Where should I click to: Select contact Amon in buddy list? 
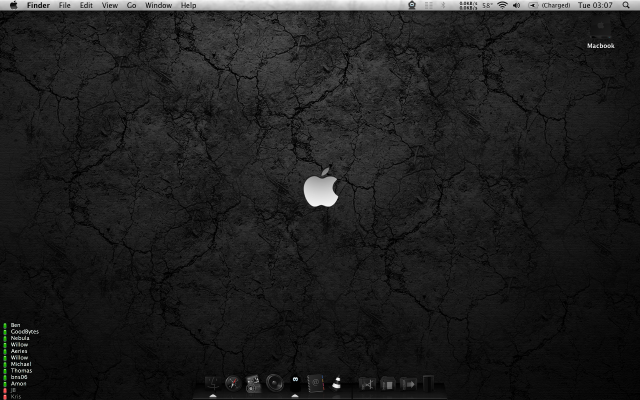click(18, 384)
